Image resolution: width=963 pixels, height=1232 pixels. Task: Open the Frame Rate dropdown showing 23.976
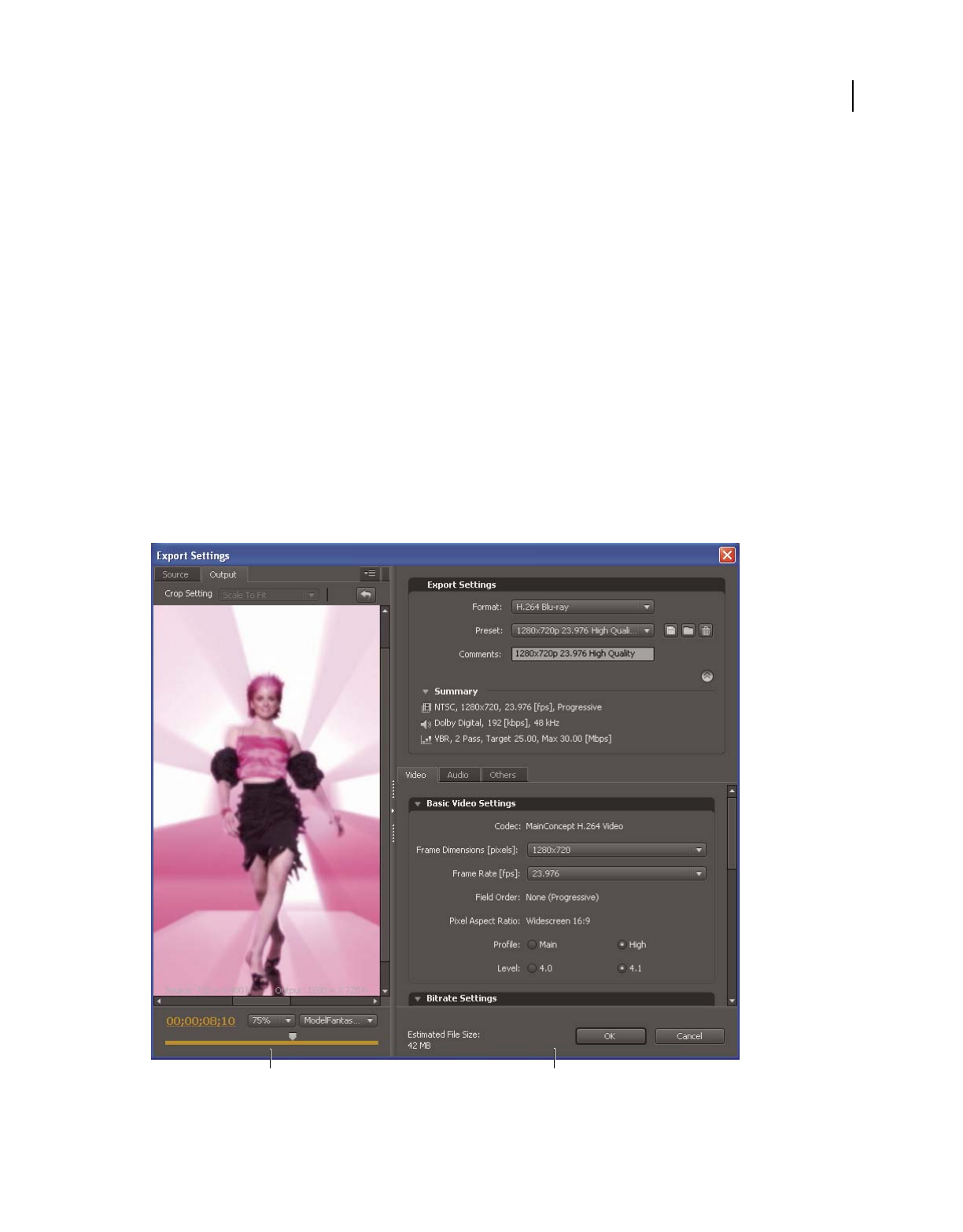pos(617,873)
